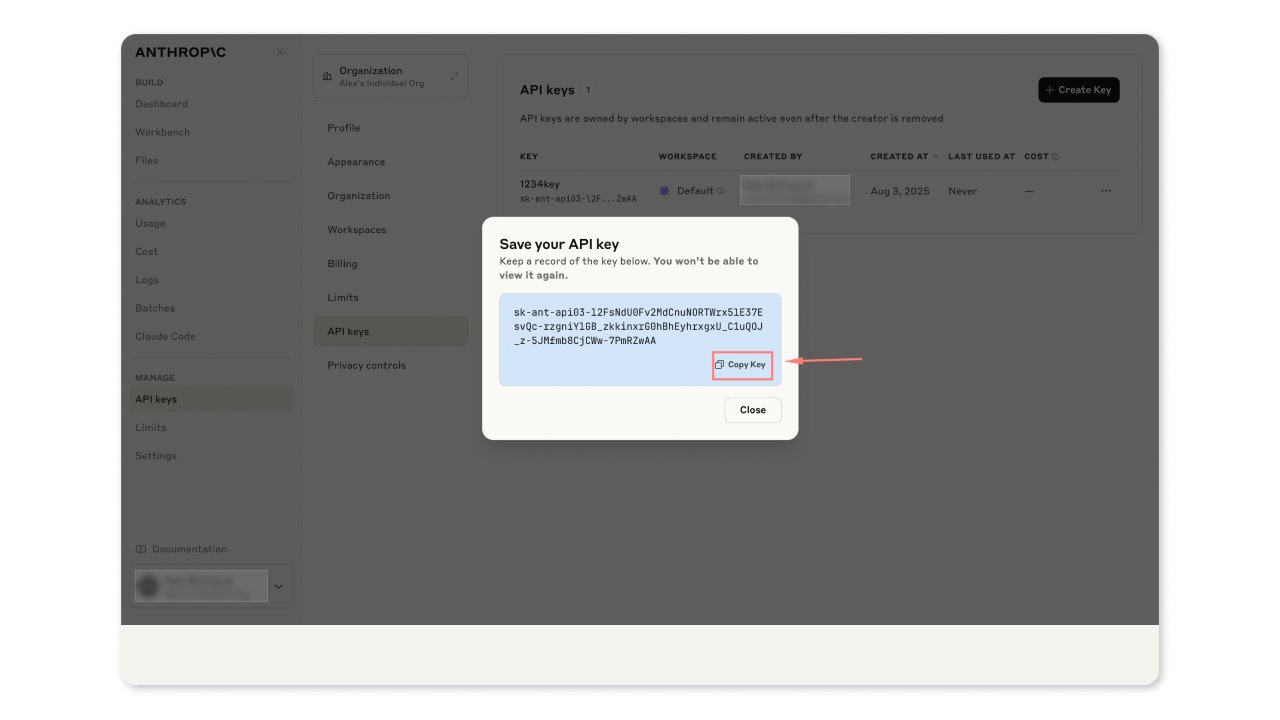The width and height of the screenshot is (1280, 720).
Task: Open Claude Code in the sidebar
Action: pyautogui.click(x=166, y=336)
